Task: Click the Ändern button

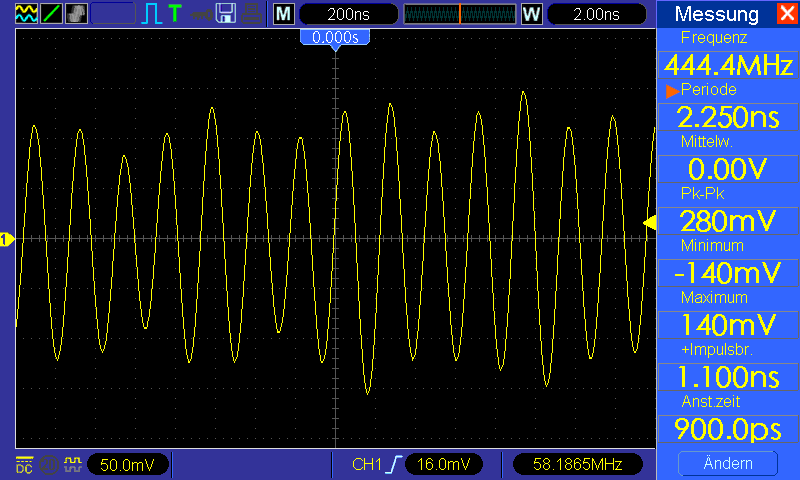Action: (x=728, y=464)
